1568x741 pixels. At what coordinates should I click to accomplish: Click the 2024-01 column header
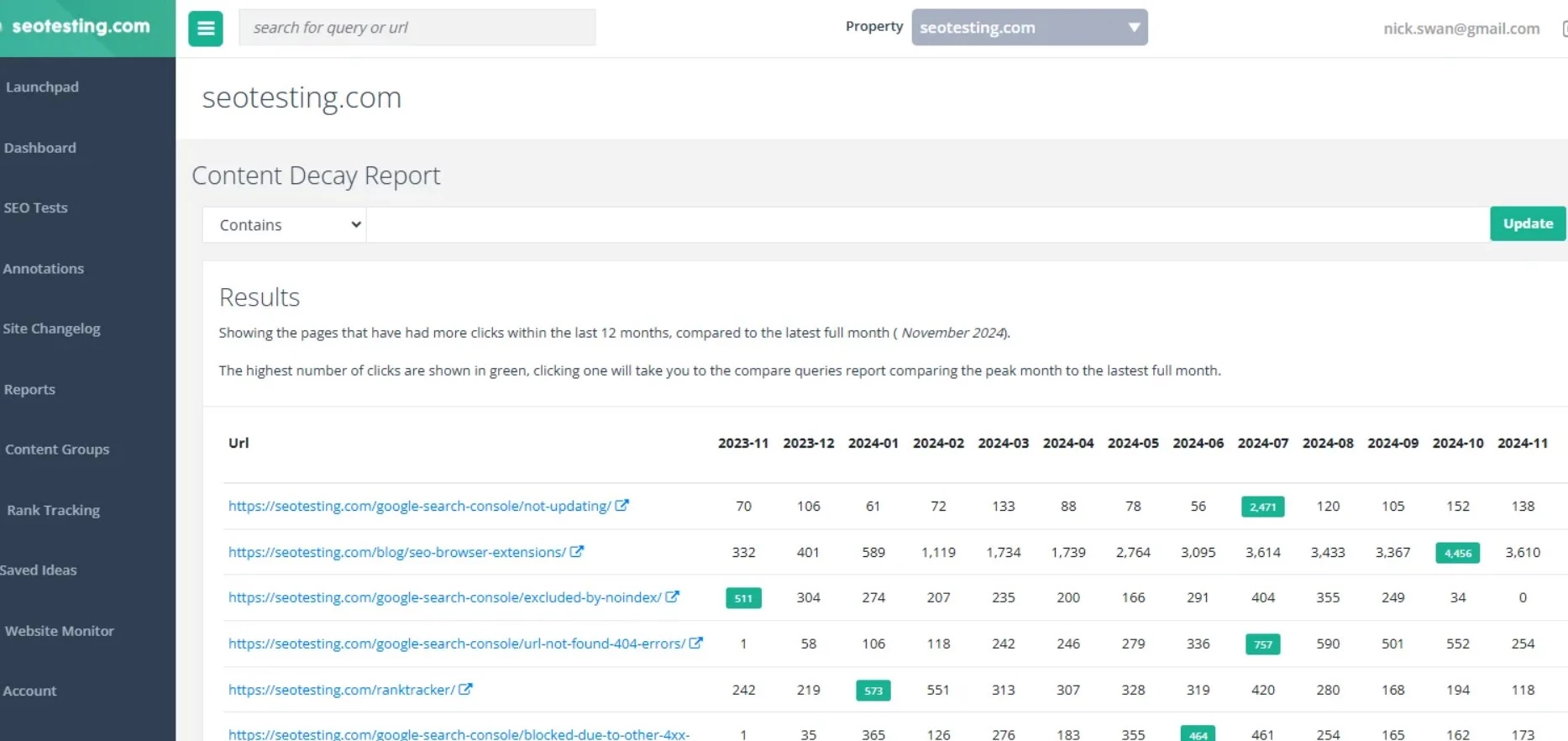point(873,443)
